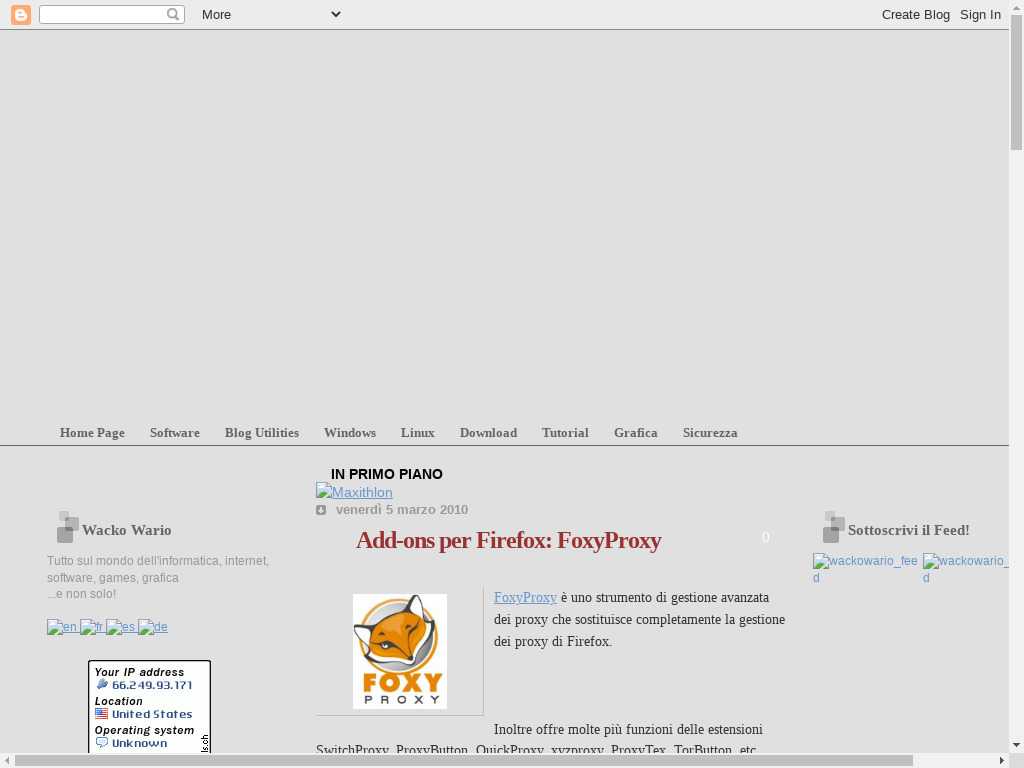Focus the Blogger navbar search field

[x=103, y=14]
